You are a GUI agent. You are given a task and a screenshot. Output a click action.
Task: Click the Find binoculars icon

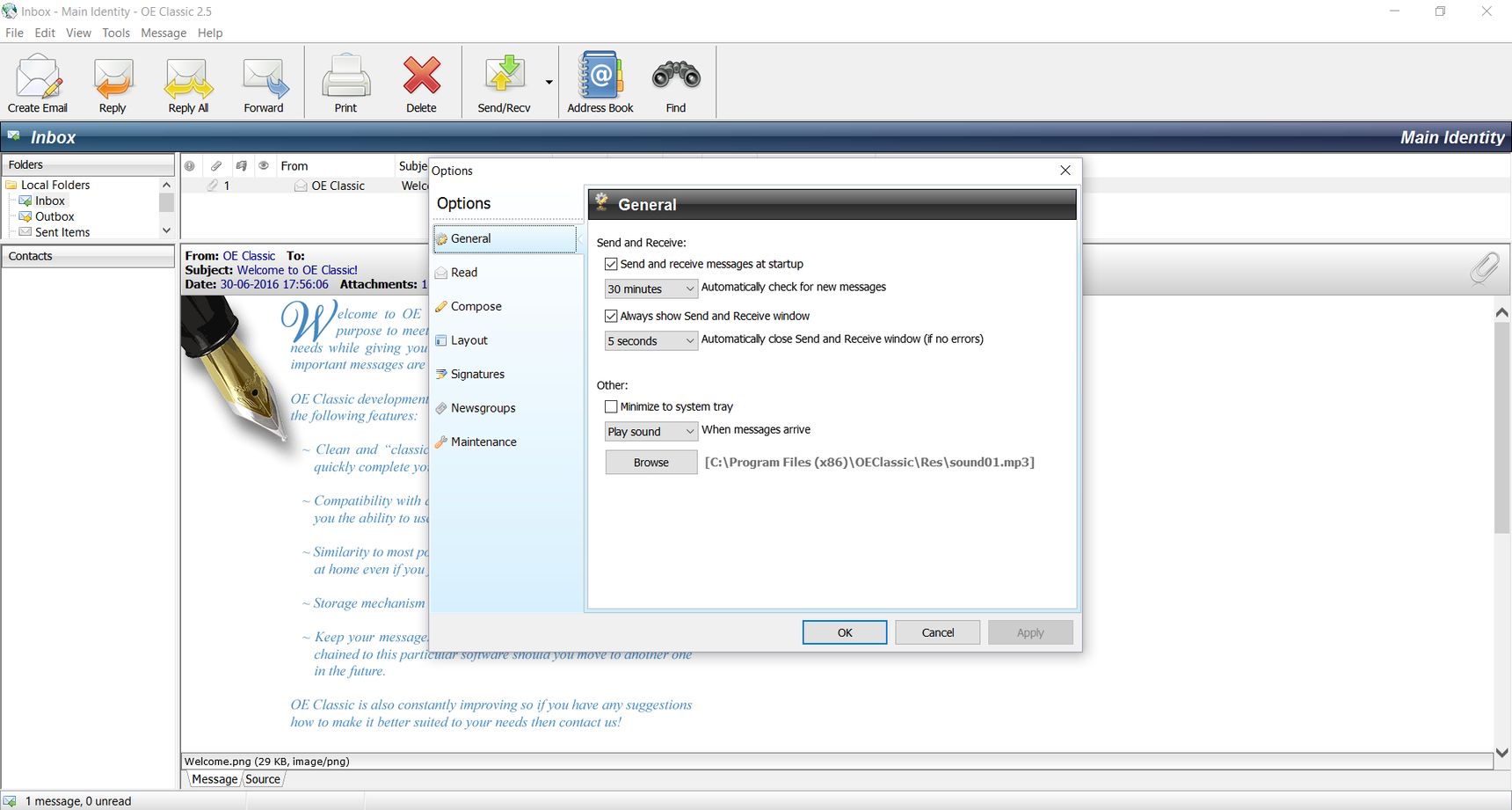676,77
